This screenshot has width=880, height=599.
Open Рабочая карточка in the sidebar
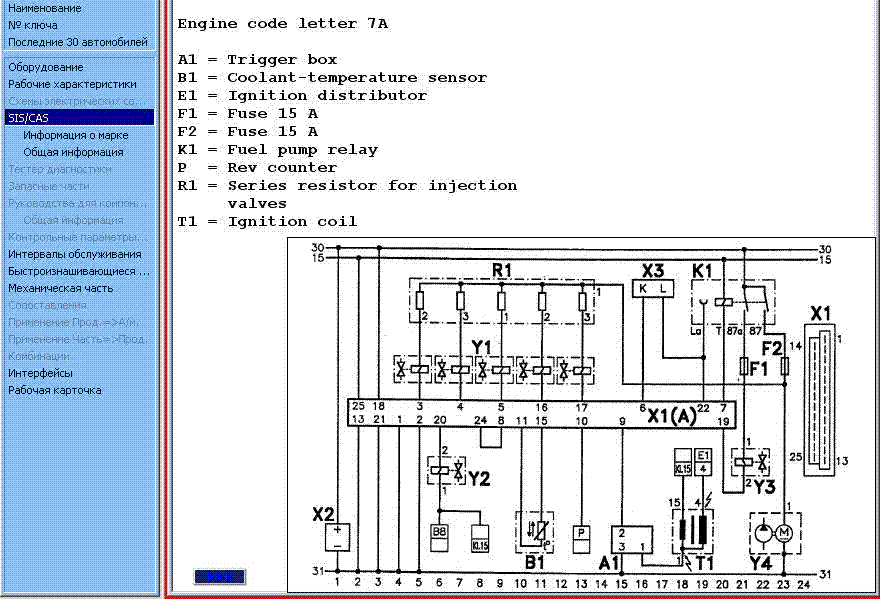click(x=55, y=390)
